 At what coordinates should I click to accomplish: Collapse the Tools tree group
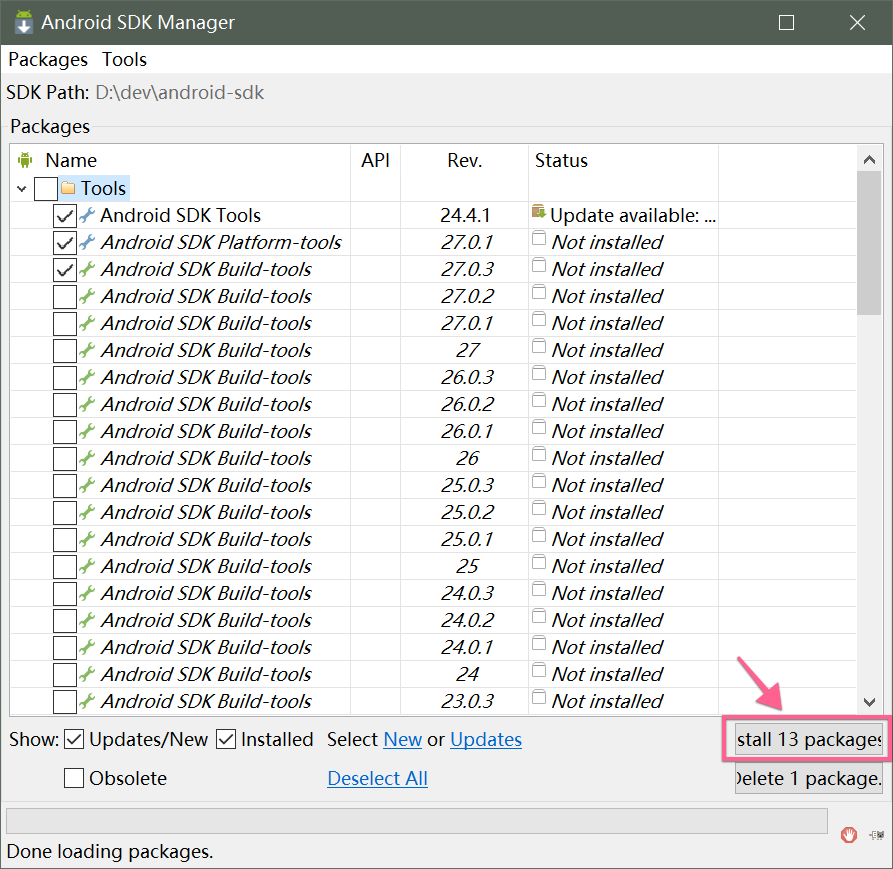click(x=22, y=188)
